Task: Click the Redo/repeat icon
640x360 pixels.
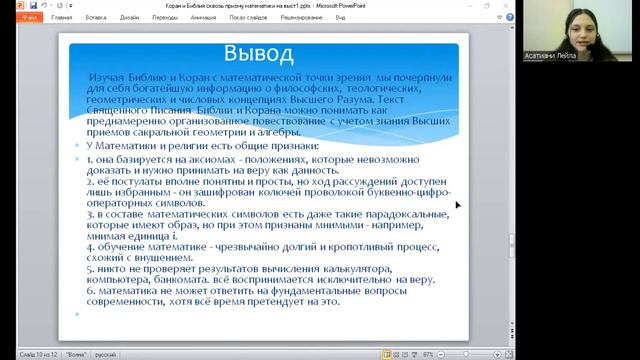Action: (x=60, y=5)
